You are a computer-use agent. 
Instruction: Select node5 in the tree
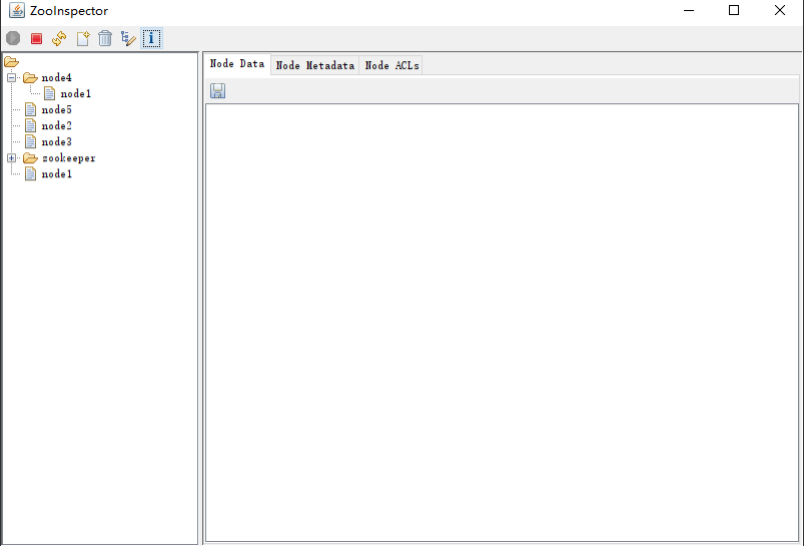coord(56,110)
